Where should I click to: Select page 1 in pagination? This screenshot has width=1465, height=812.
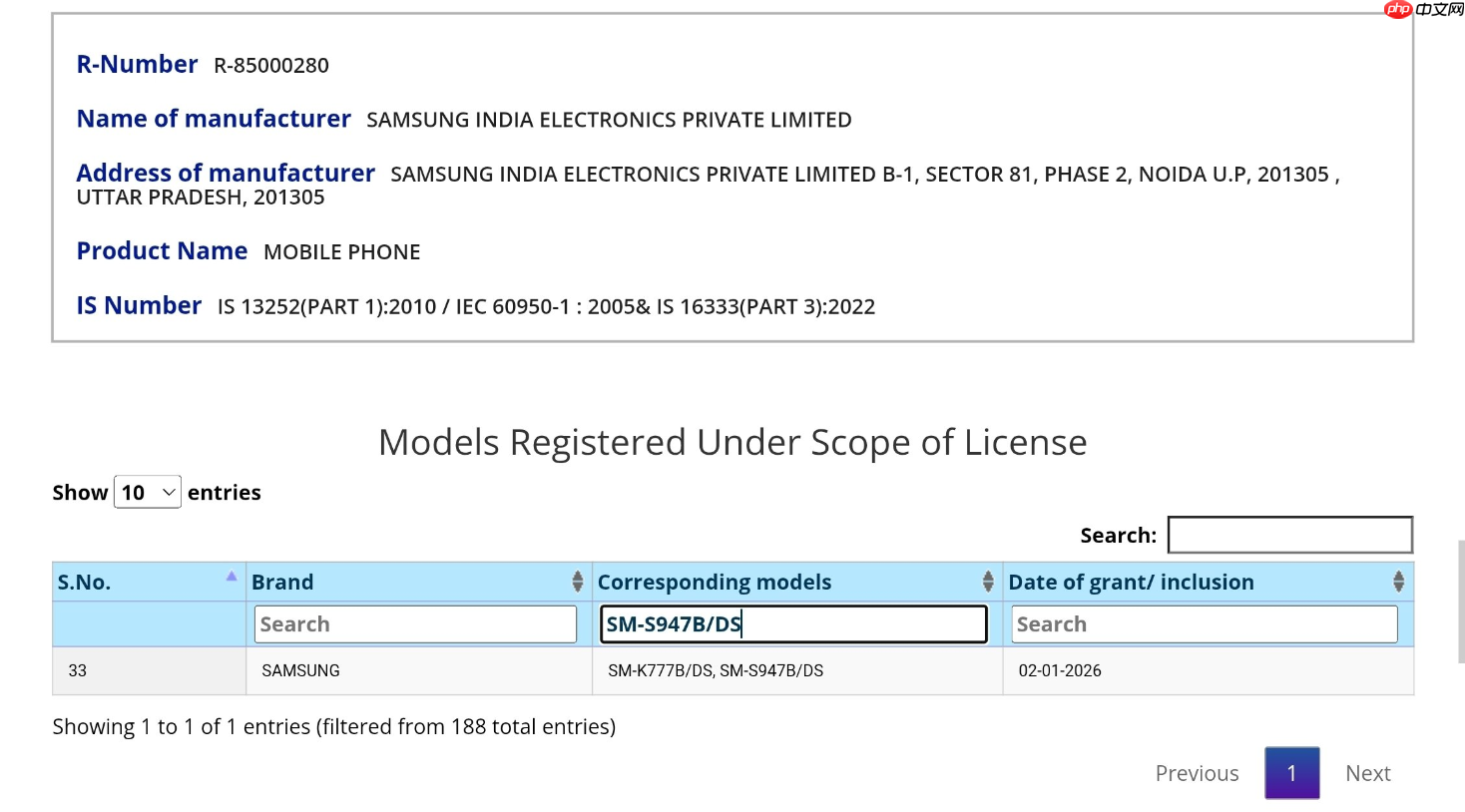click(1291, 773)
